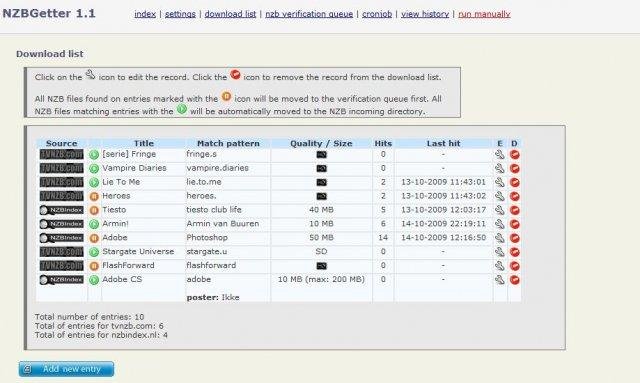This screenshot has height=383, width=640.
Task: Click the Last hit column header
Action: tap(443, 143)
